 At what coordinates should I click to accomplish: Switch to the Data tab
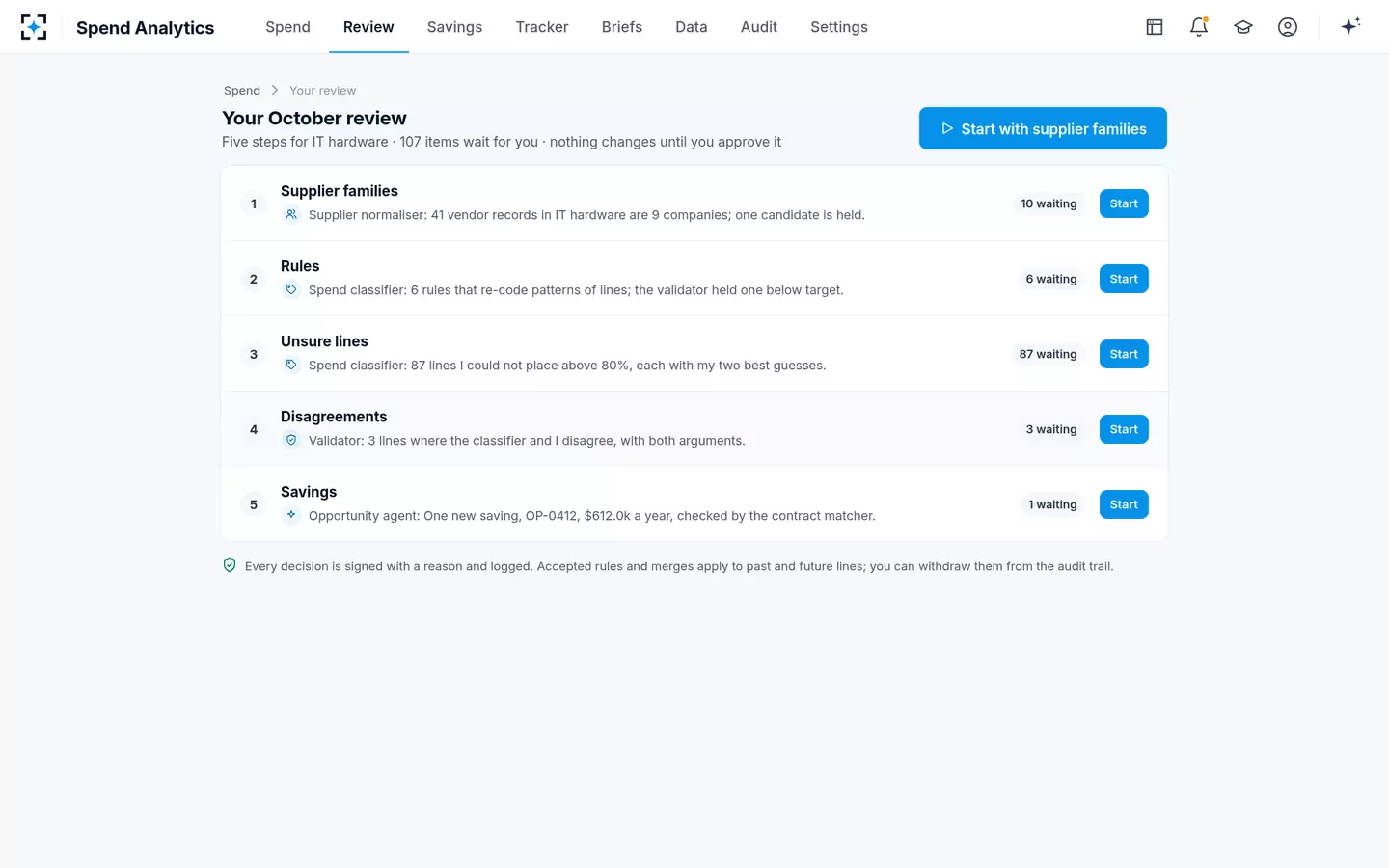[x=692, y=27]
